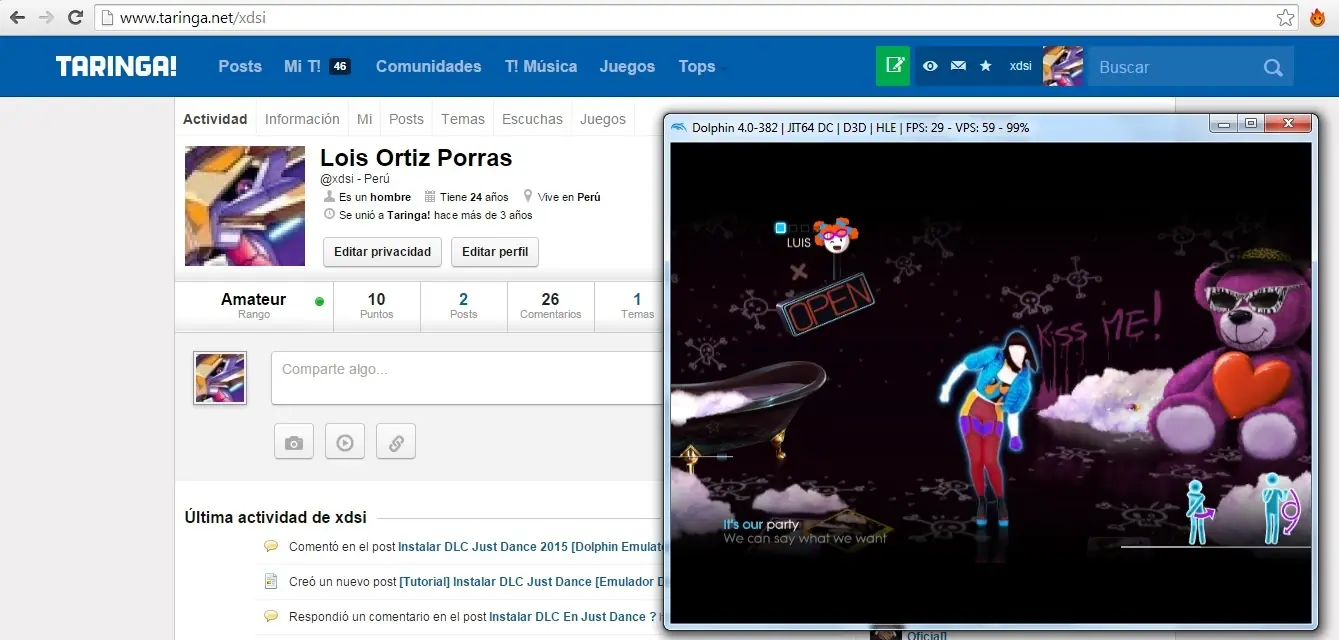Focus the Comparte algo text box
The width and height of the screenshot is (1339, 640).
468,378
